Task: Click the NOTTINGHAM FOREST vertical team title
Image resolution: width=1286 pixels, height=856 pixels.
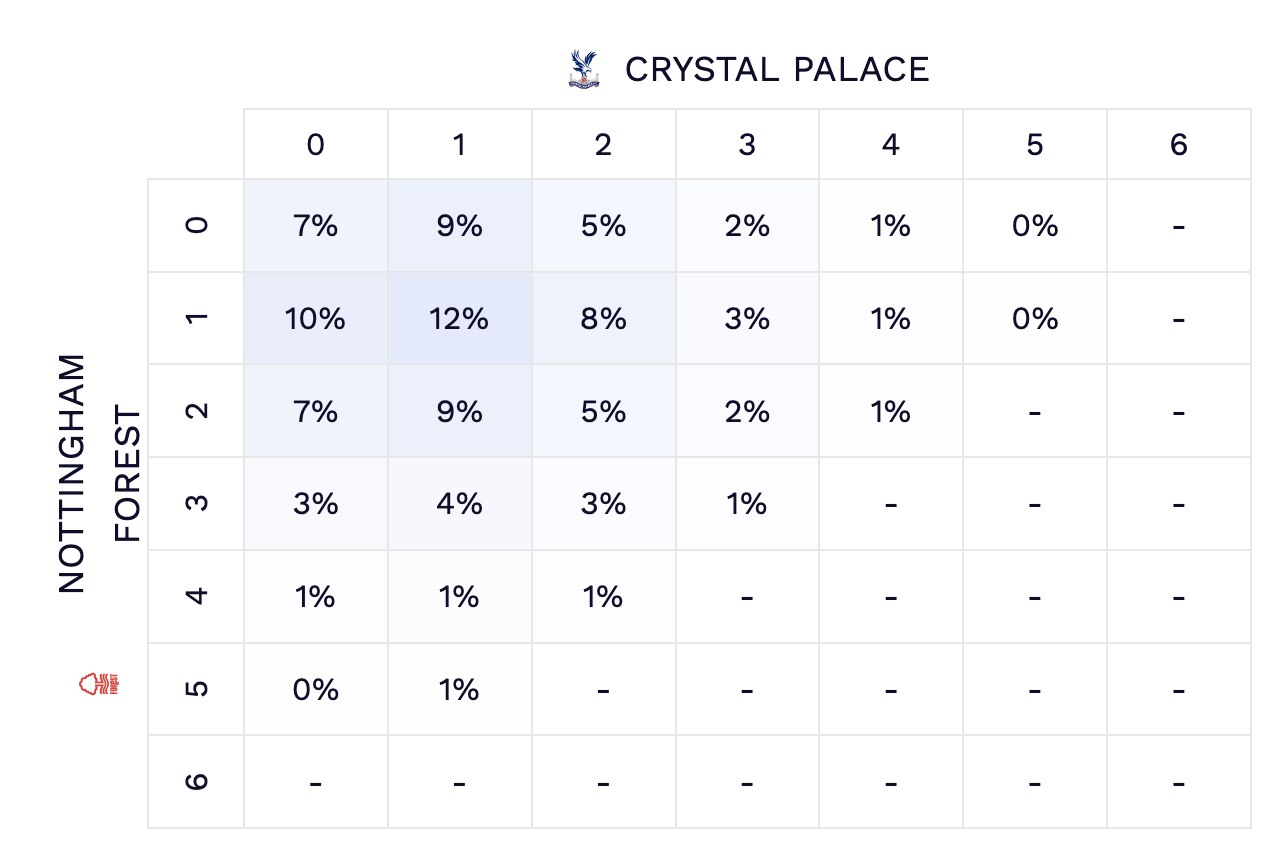Action: [x=98, y=473]
